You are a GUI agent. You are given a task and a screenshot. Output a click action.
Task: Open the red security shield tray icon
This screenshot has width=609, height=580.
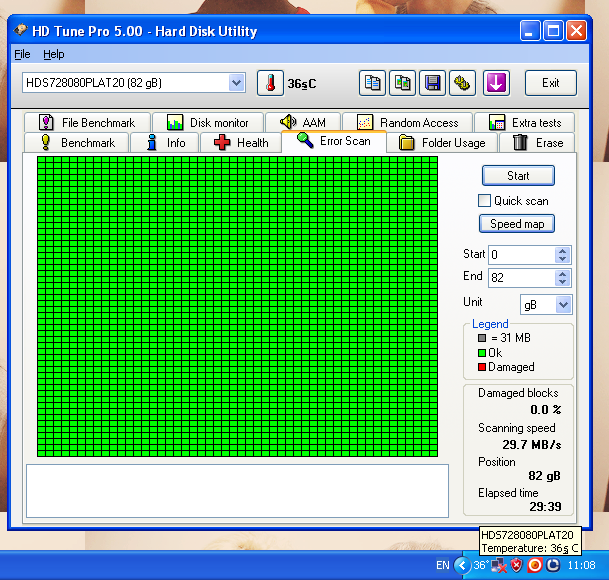click(516, 565)
